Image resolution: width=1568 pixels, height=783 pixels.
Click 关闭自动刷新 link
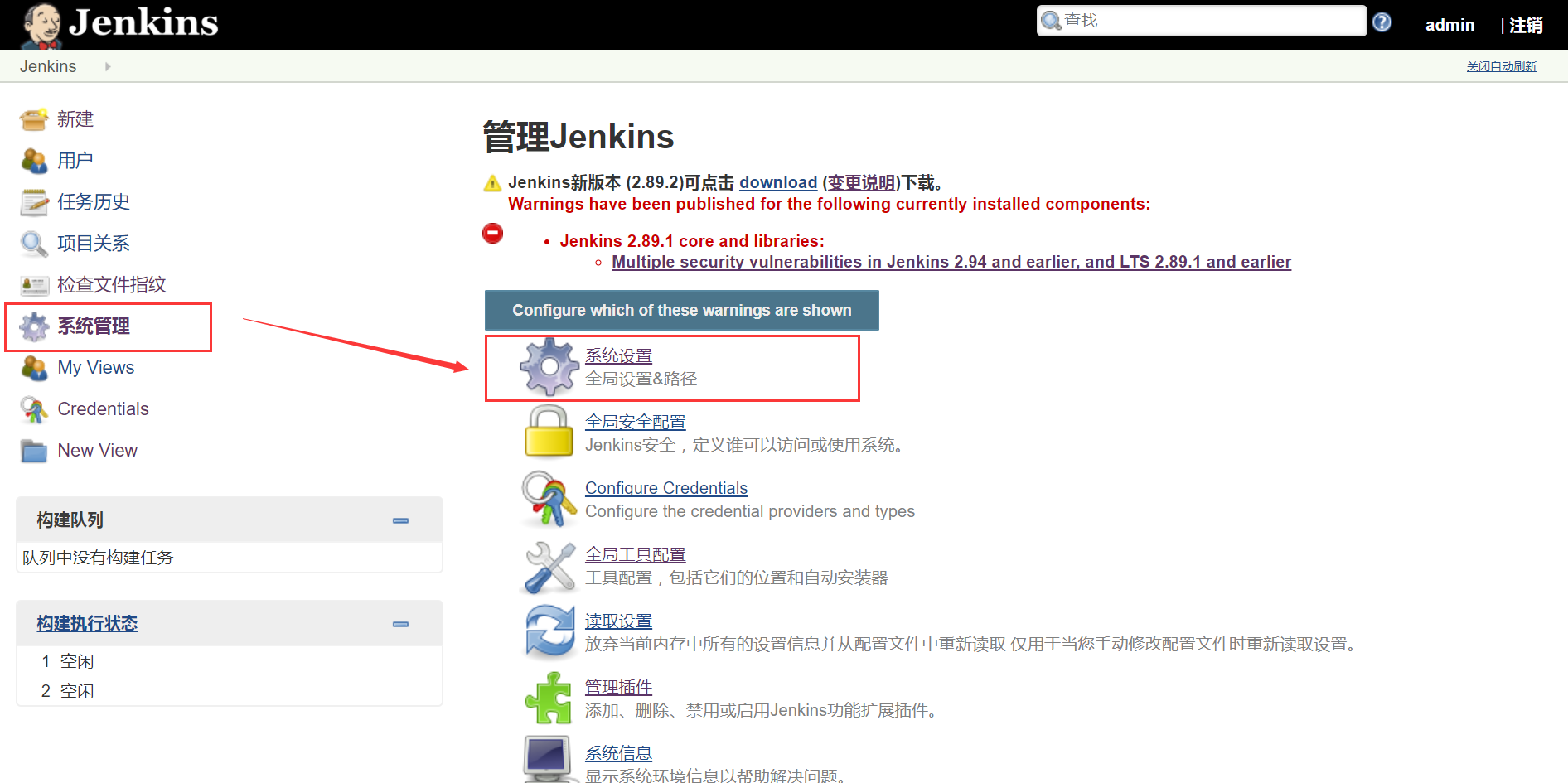click(x=1502, y=66)
